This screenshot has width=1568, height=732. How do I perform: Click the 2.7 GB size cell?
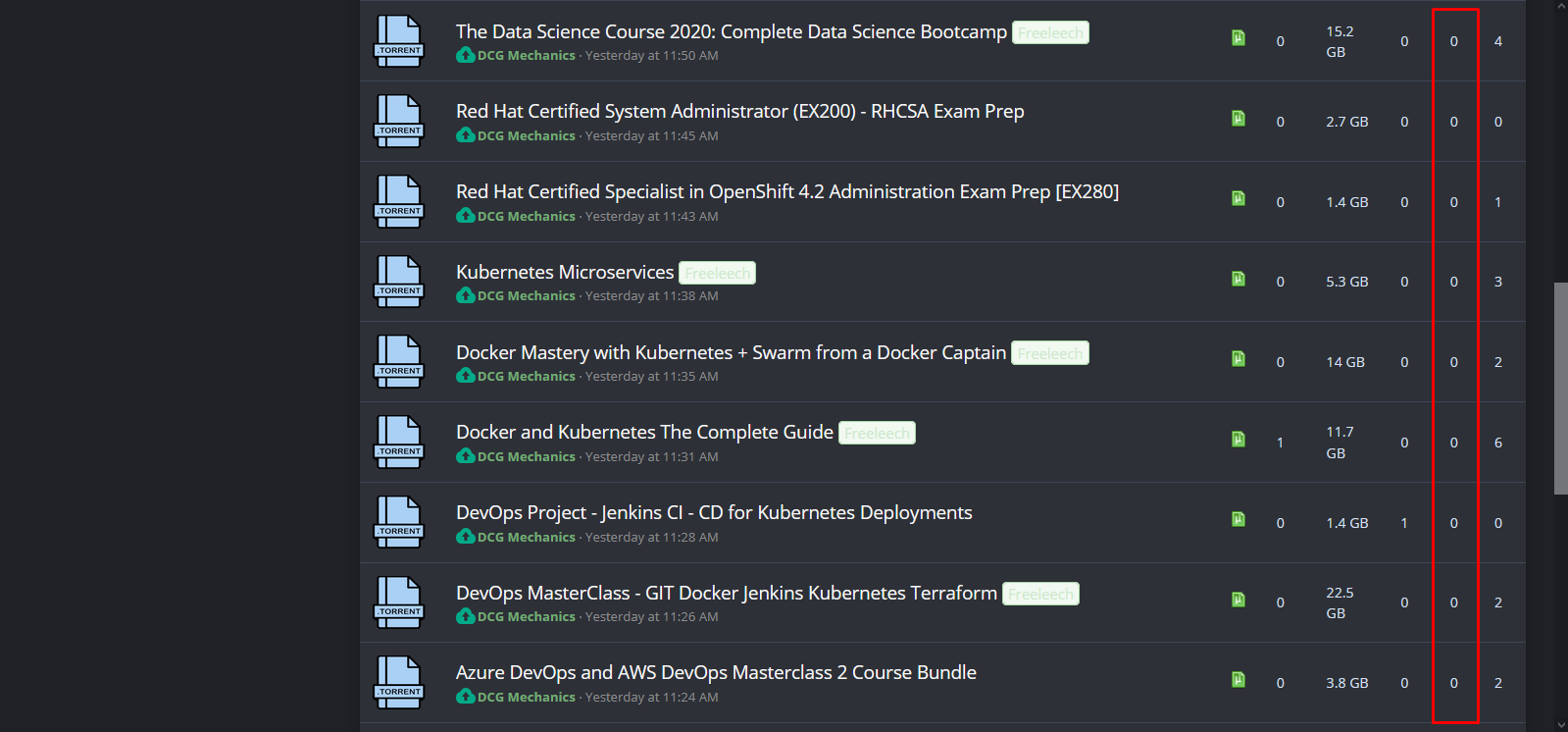pyautogui.click(x=1347, y=122)
